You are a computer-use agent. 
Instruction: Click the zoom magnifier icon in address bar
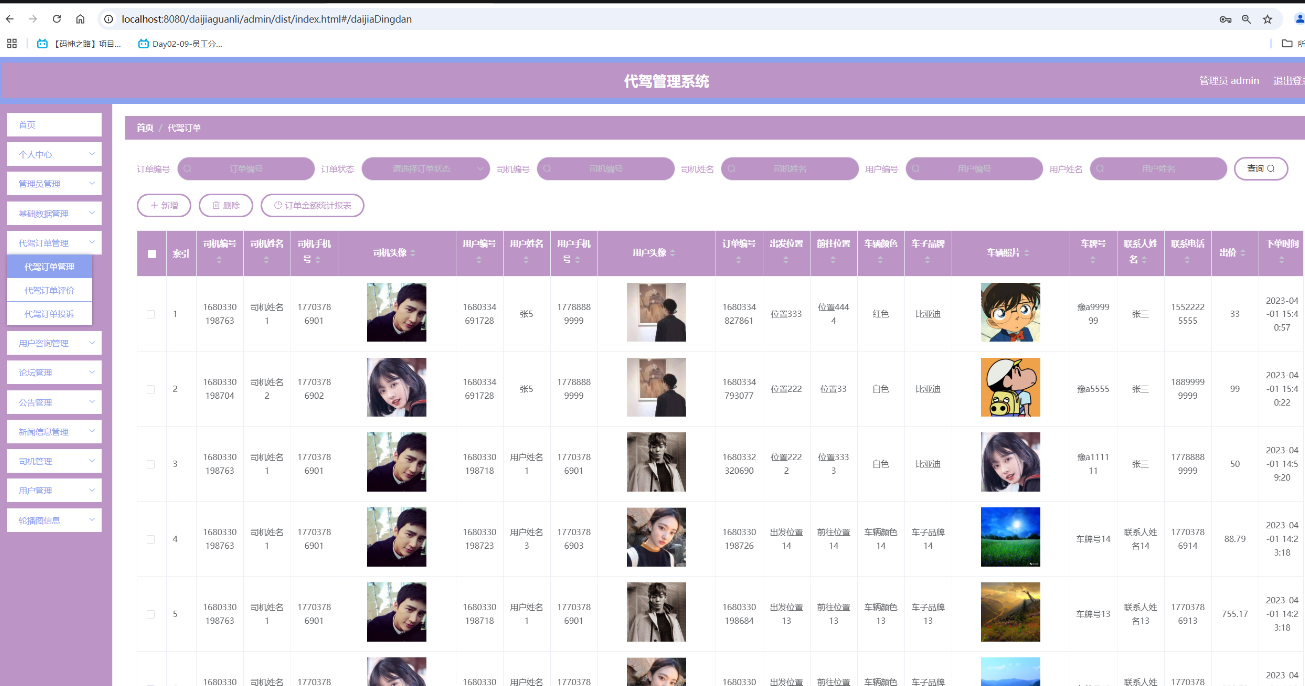(1246, 19)
